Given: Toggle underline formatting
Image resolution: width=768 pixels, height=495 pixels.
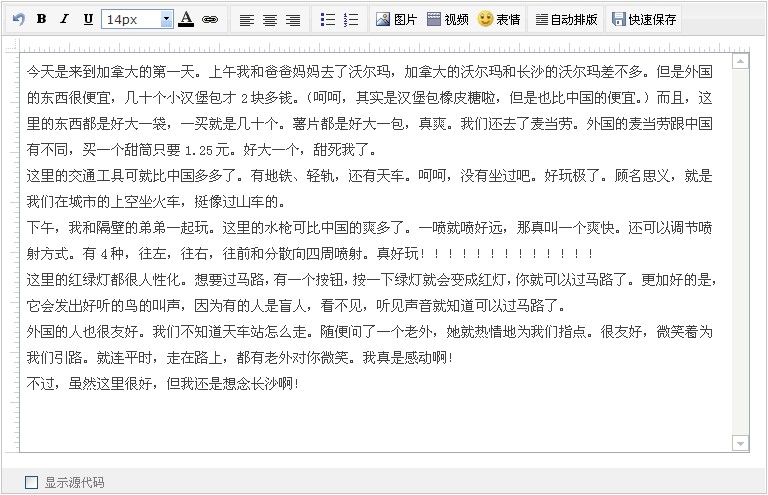Looking at the screenshot, I should (x=88, y=19).
